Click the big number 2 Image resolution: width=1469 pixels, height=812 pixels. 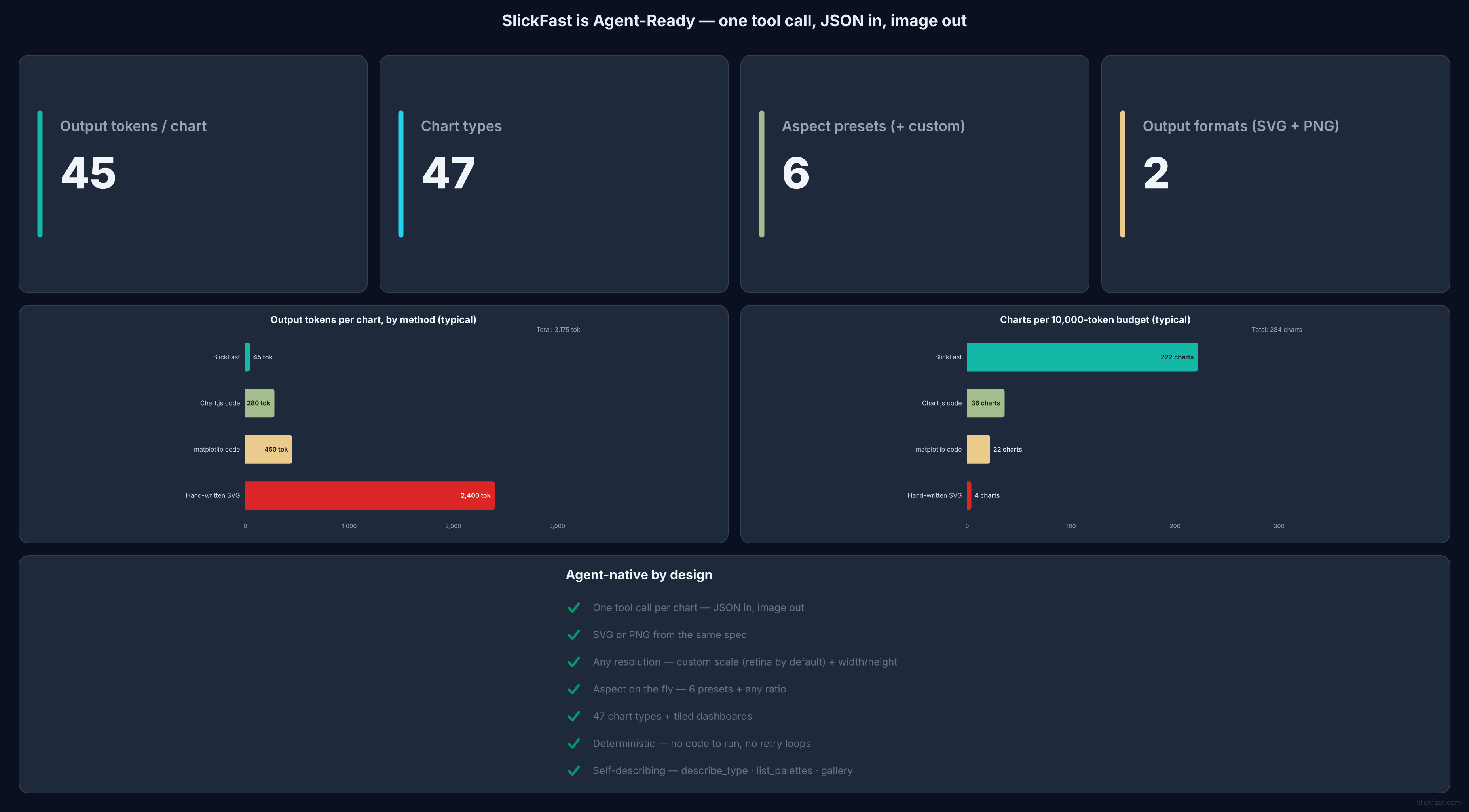tap(1156, 173)
